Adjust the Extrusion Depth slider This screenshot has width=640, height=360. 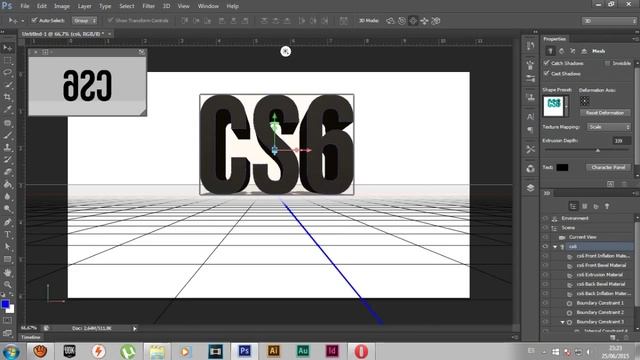(x=598, y=150)
